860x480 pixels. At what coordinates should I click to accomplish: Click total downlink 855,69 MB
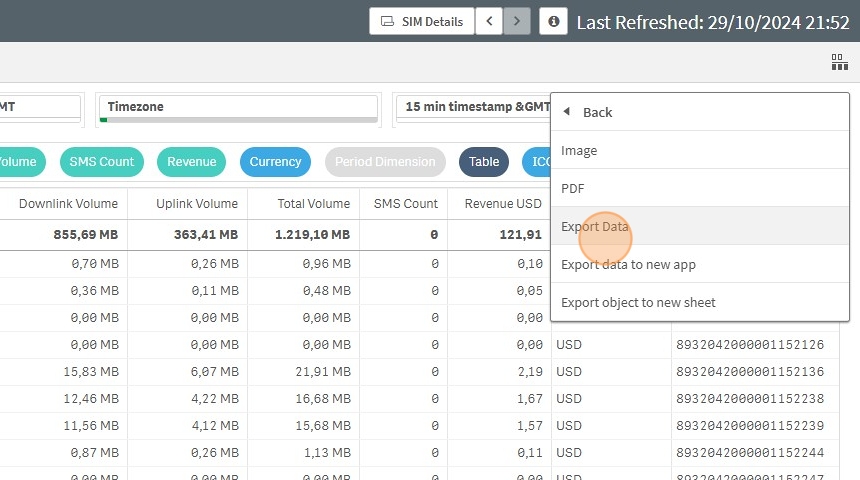[x=86, y=235]
